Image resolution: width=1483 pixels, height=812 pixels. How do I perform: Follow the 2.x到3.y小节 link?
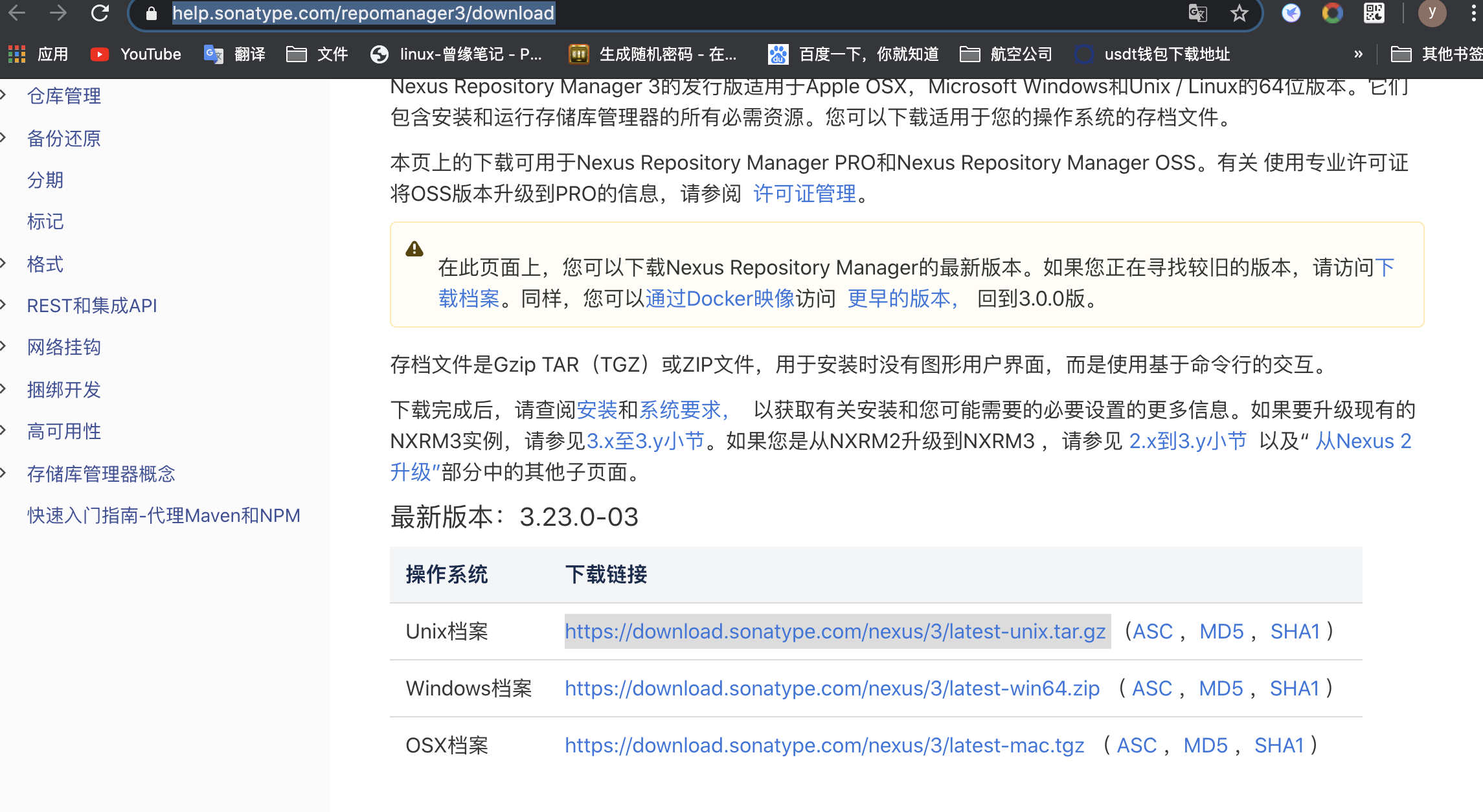1188,440
